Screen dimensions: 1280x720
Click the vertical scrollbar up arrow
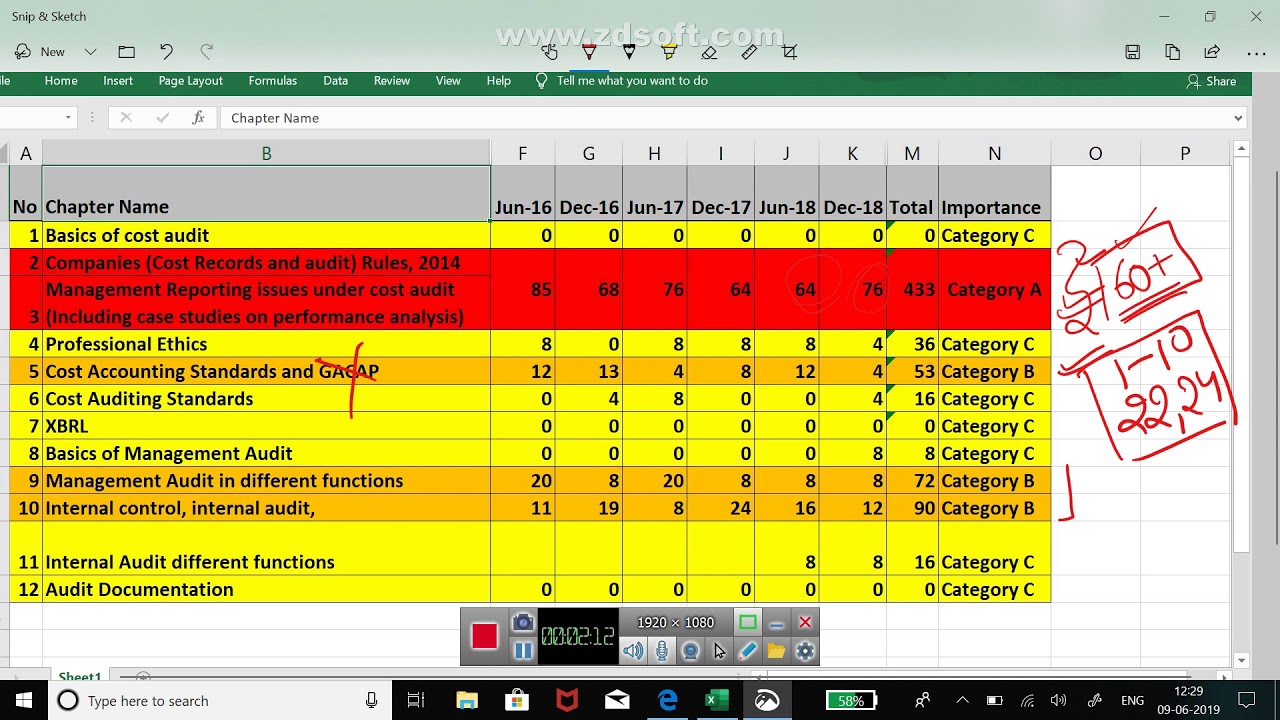pos(1241,149)
